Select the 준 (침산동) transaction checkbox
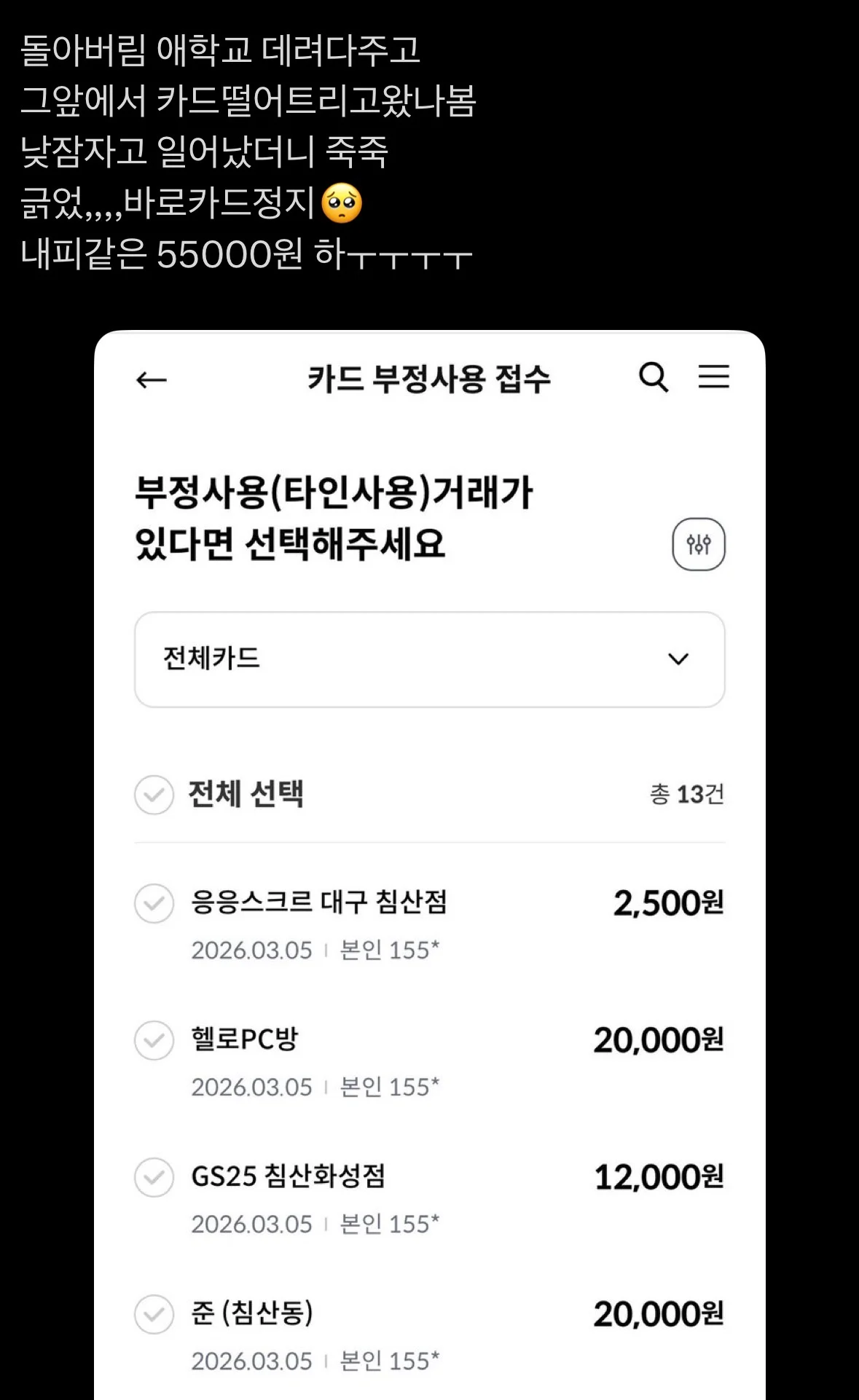 coord(154,1314)
